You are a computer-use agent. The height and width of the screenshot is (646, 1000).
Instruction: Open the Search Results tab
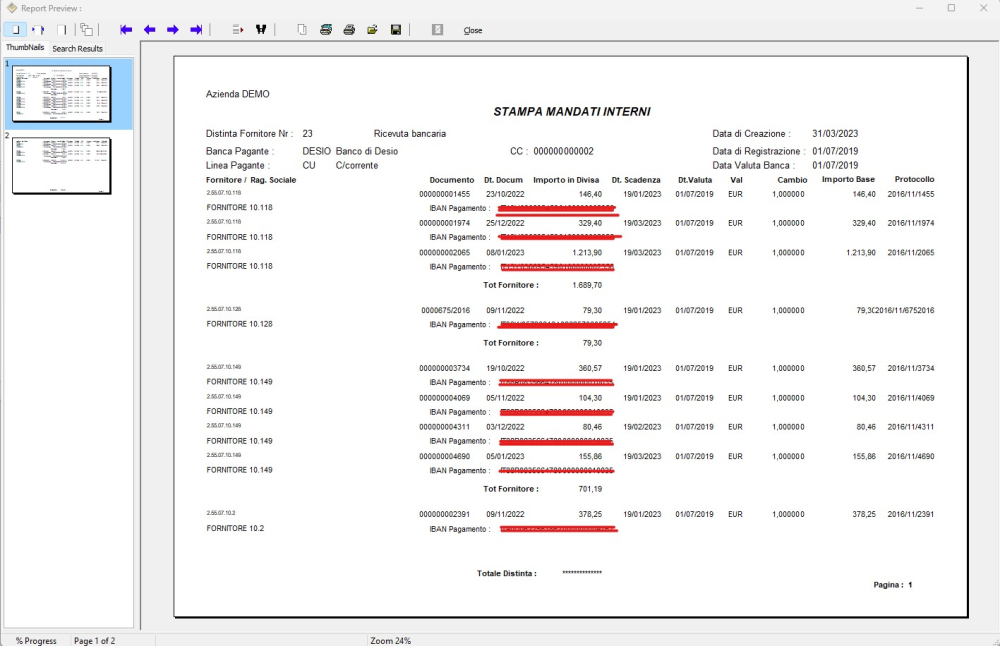click(x=77, y=48)
